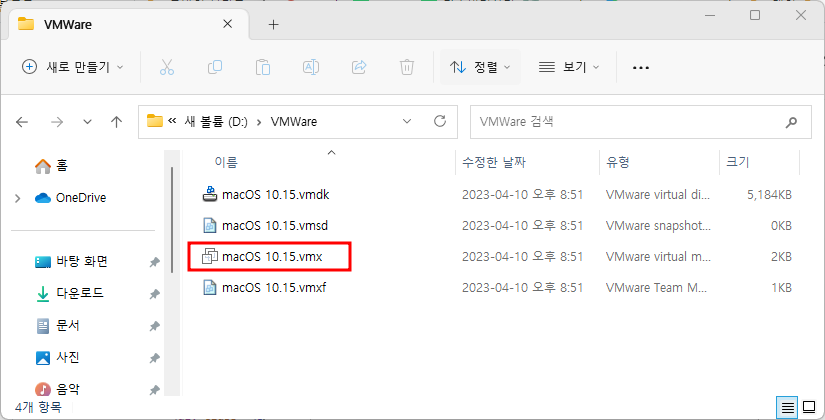The width and height of the screenshot is (825, 420).
Task: Click the Rename icon in toolbar
Action: point(311,67)
